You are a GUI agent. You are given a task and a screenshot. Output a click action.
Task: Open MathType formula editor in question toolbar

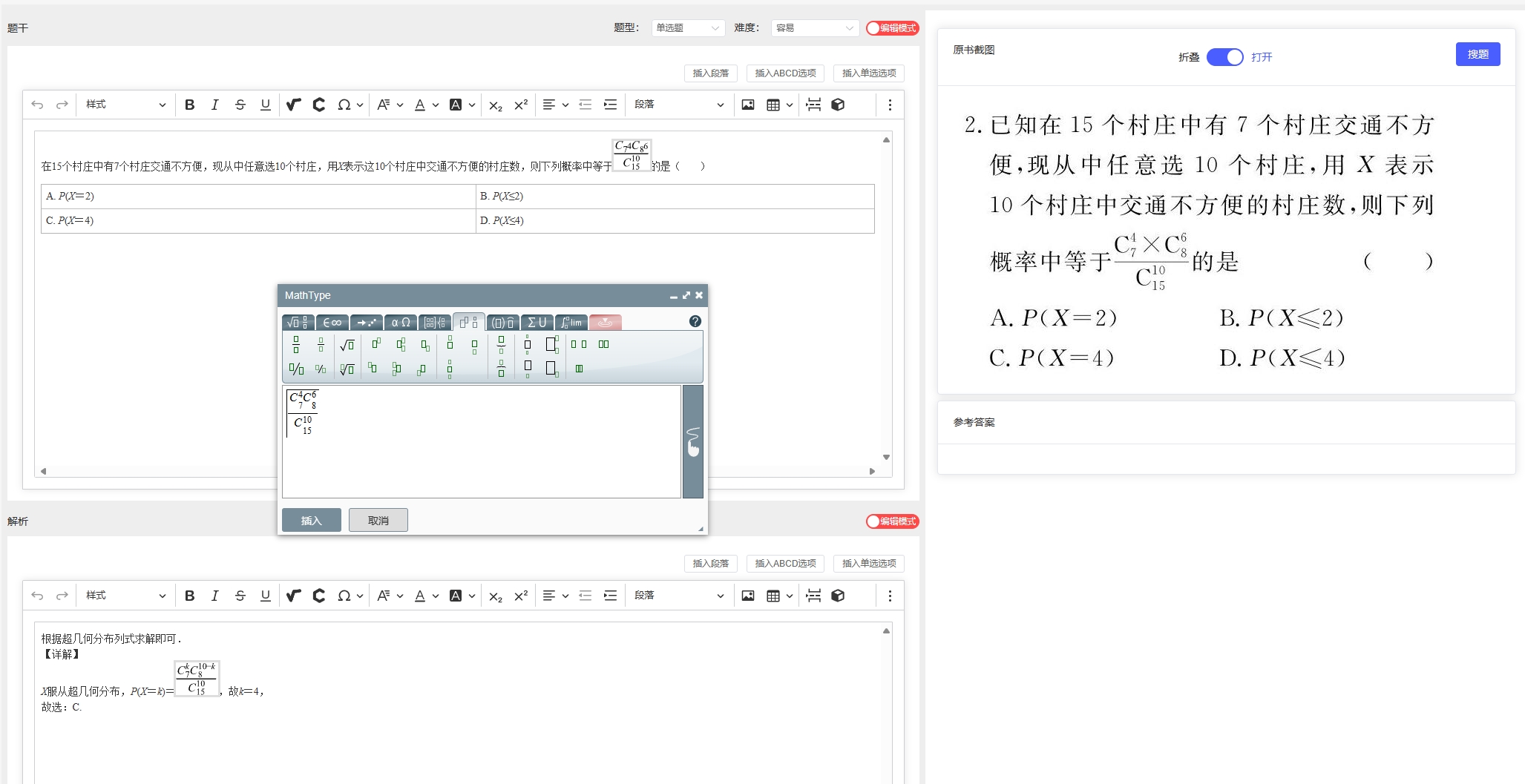(x=294, y=105)
